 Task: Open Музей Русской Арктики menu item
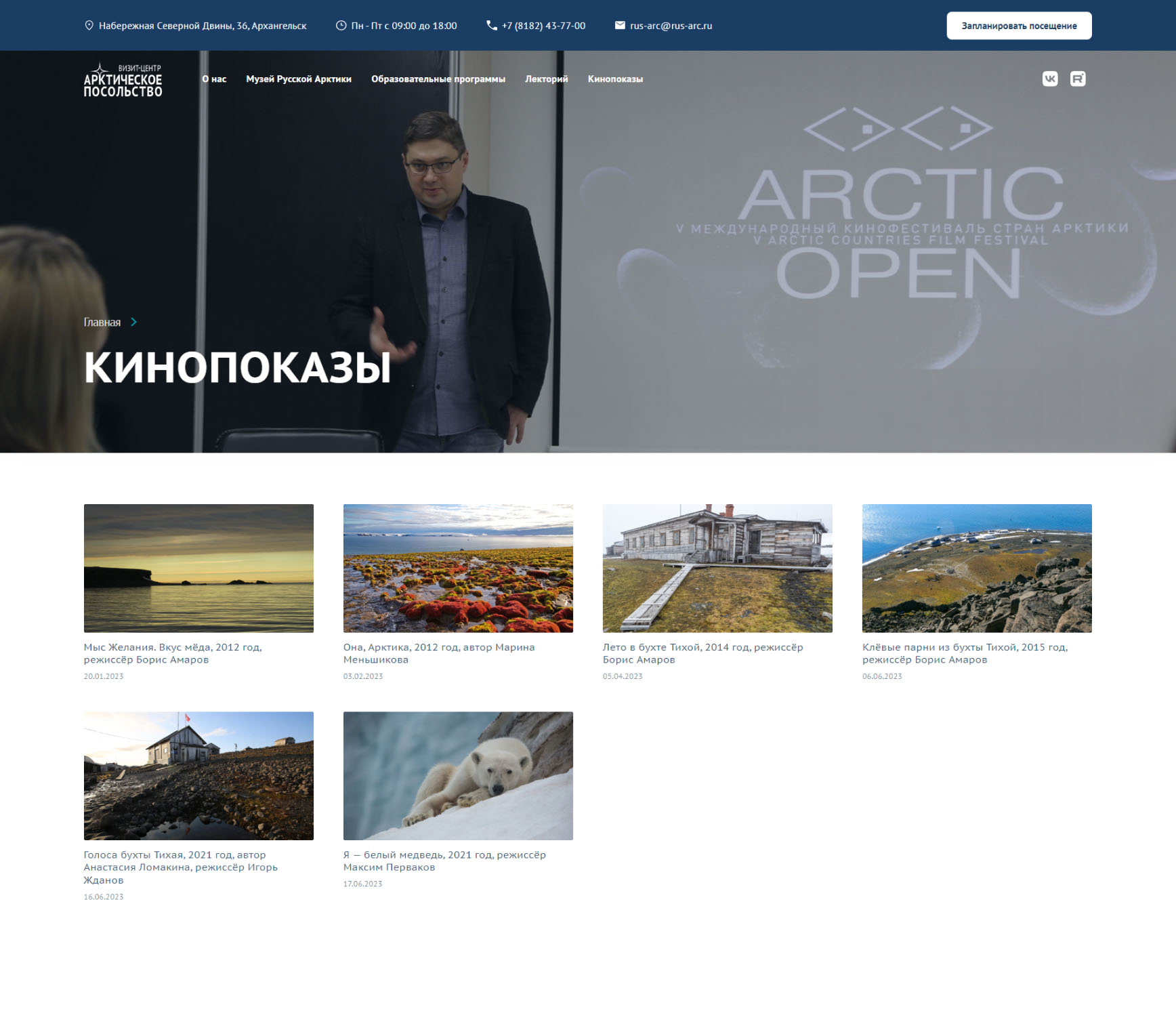(x=299, y=79)
